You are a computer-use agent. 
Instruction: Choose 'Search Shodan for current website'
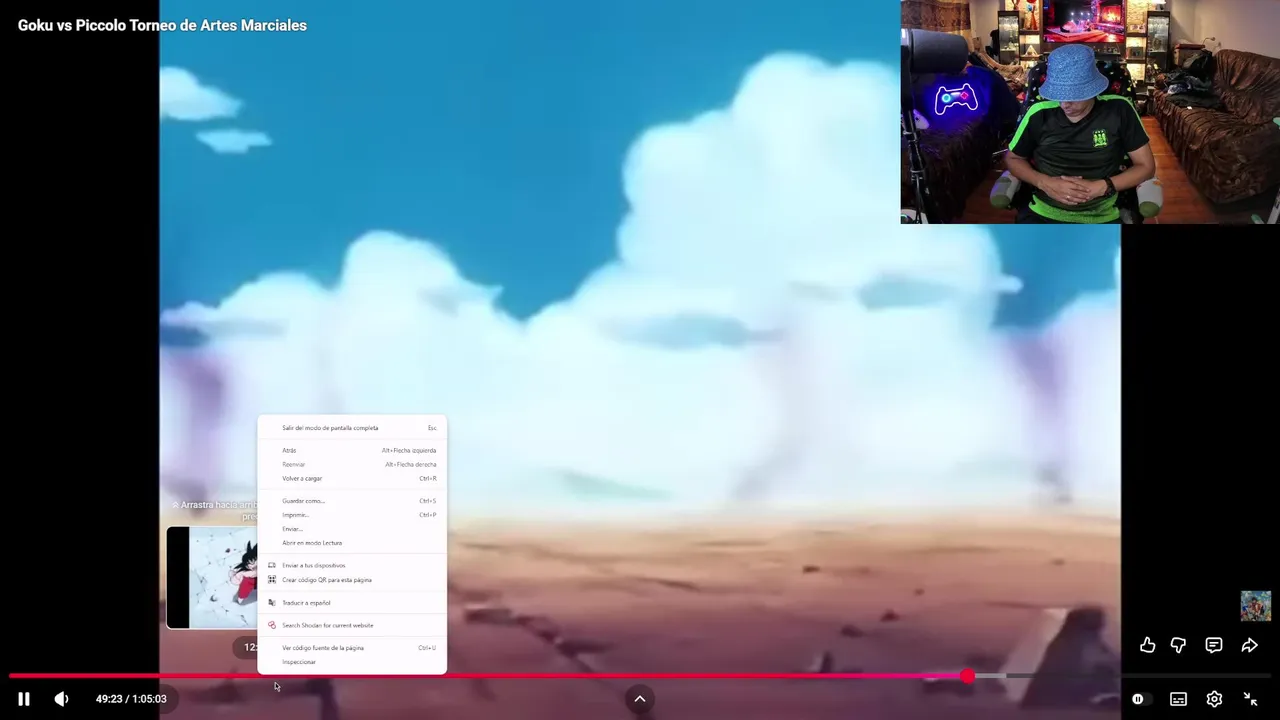[352, 625]
